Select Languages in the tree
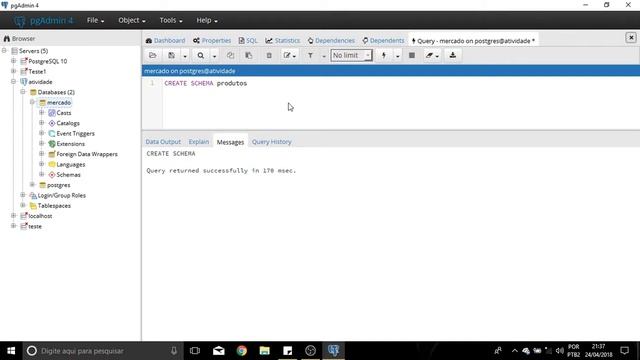Viewport: 640px width, 360px height. click(x=71, y=164)
